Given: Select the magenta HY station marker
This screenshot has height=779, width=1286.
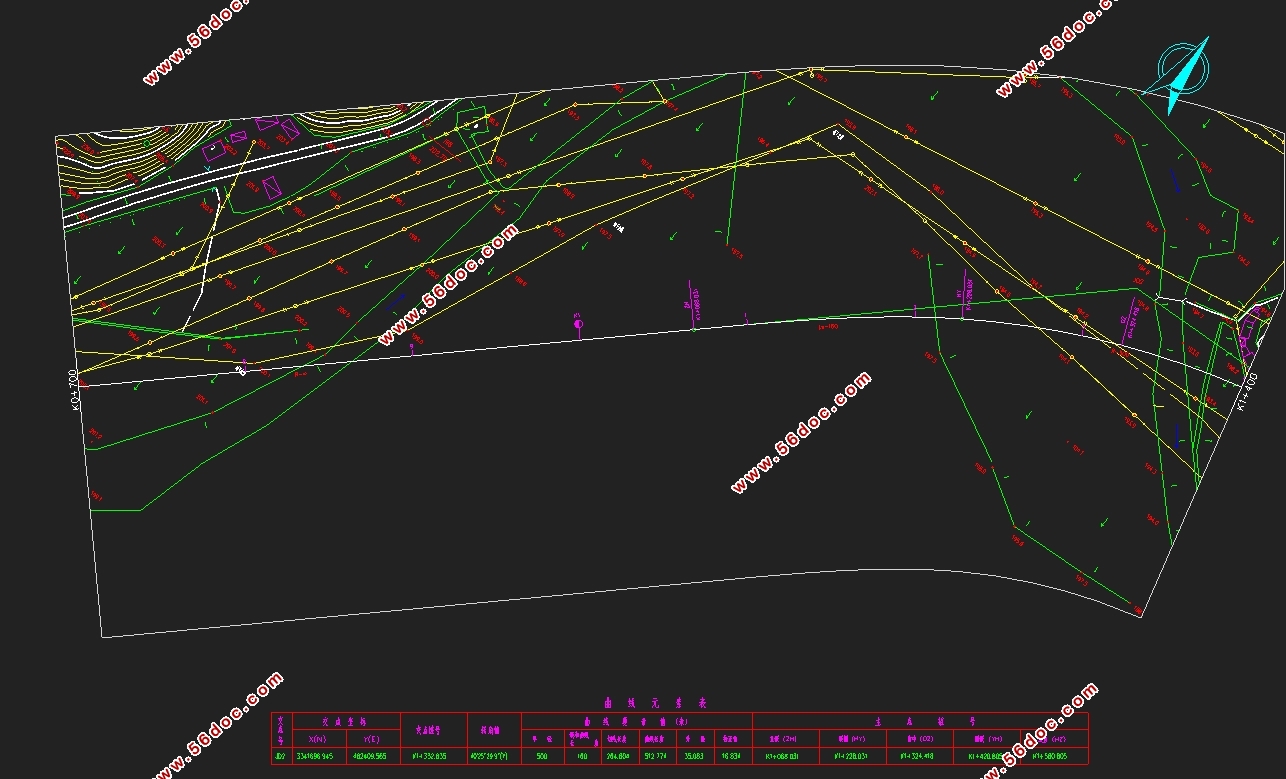Looking at the screenshot, I should pyautogui.click(x=965, y=293).
